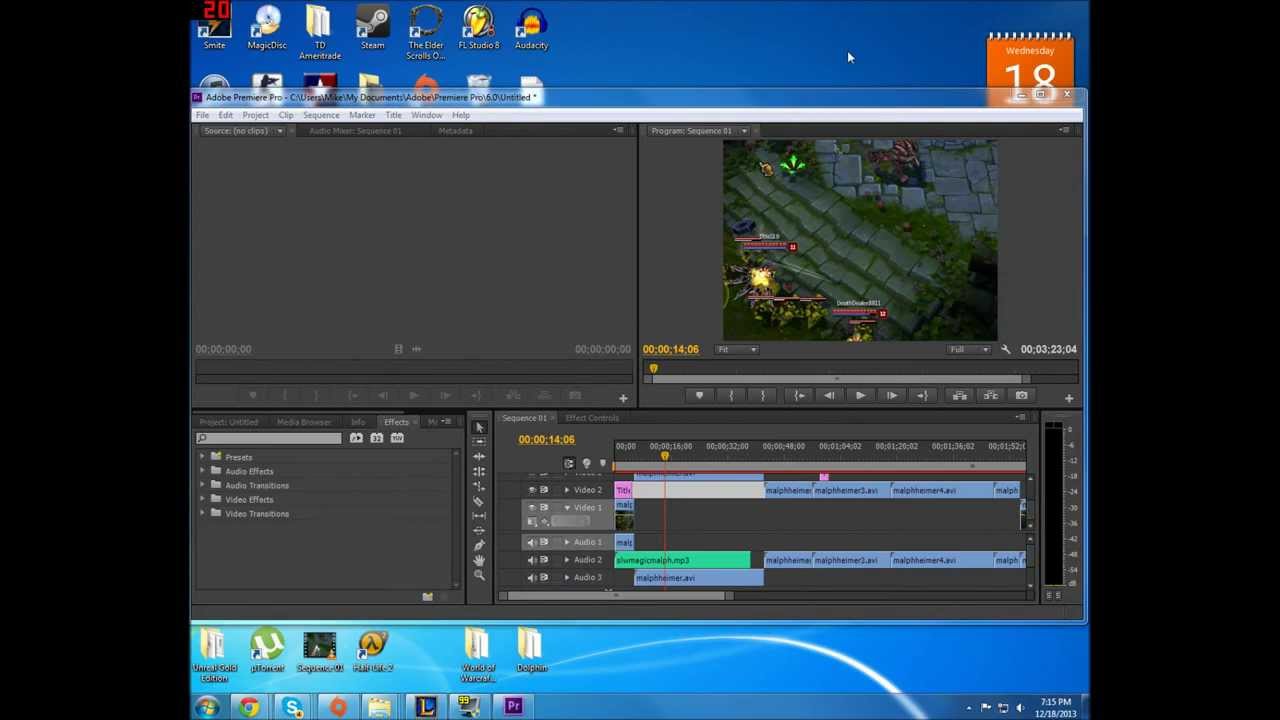Open Source monitor button editor plus icon
The height and width of the screenshot is (720, 1280).
622,399
